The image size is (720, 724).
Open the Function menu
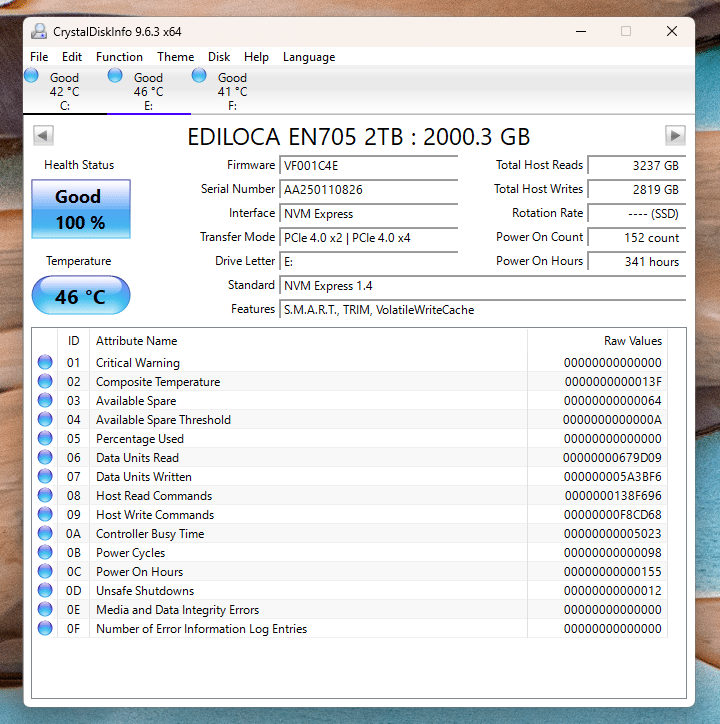[x=119, y=57]
